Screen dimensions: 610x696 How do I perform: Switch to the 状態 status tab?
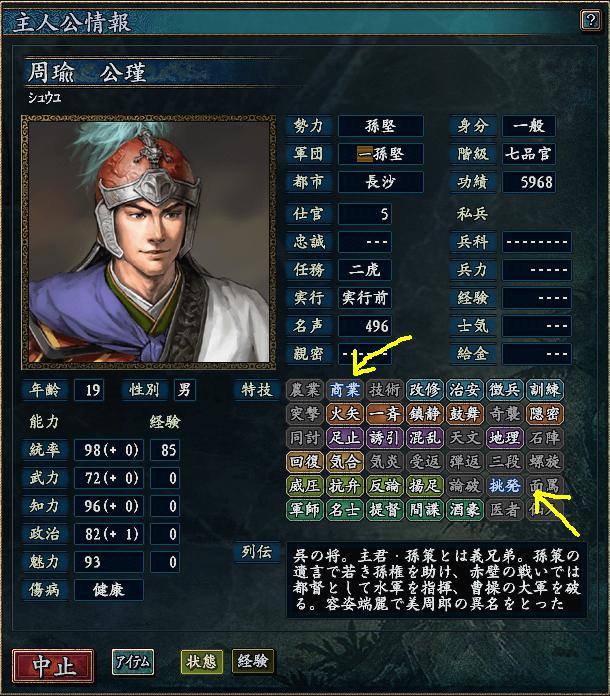point(202,662)
